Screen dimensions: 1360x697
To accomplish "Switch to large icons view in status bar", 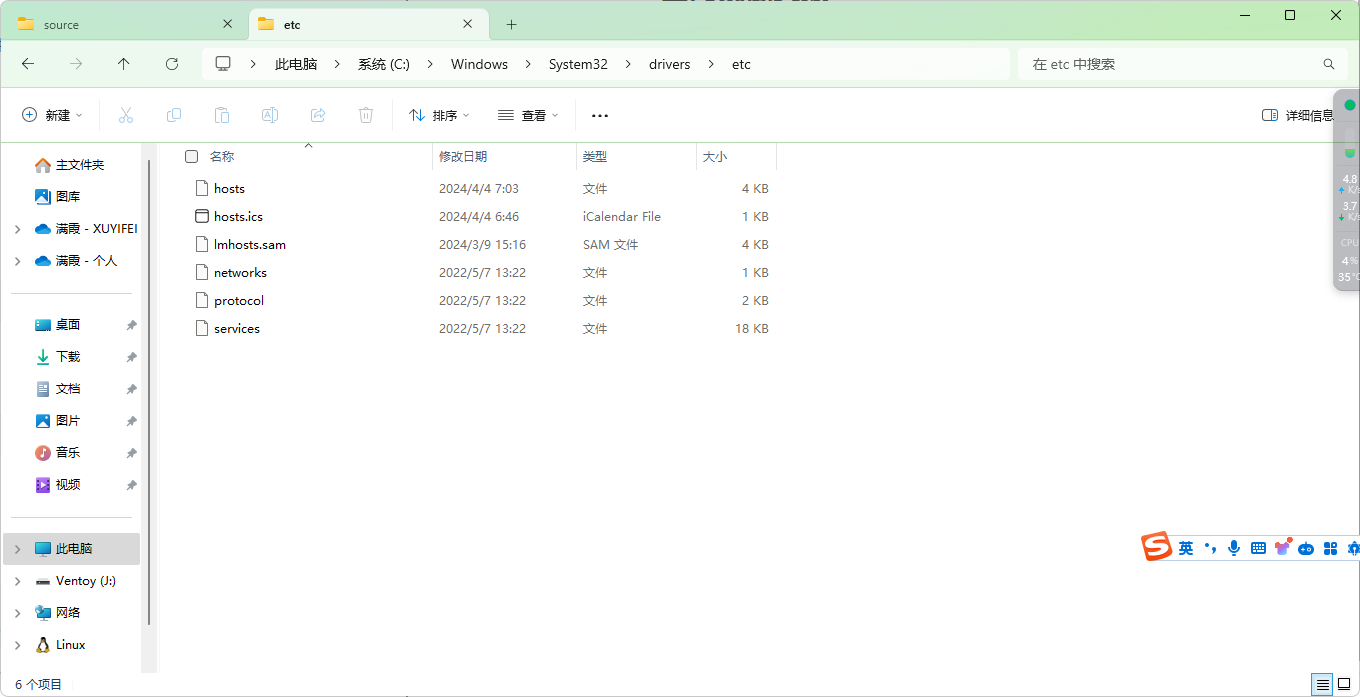I will pyautogui.click(x=1344, y=685).
